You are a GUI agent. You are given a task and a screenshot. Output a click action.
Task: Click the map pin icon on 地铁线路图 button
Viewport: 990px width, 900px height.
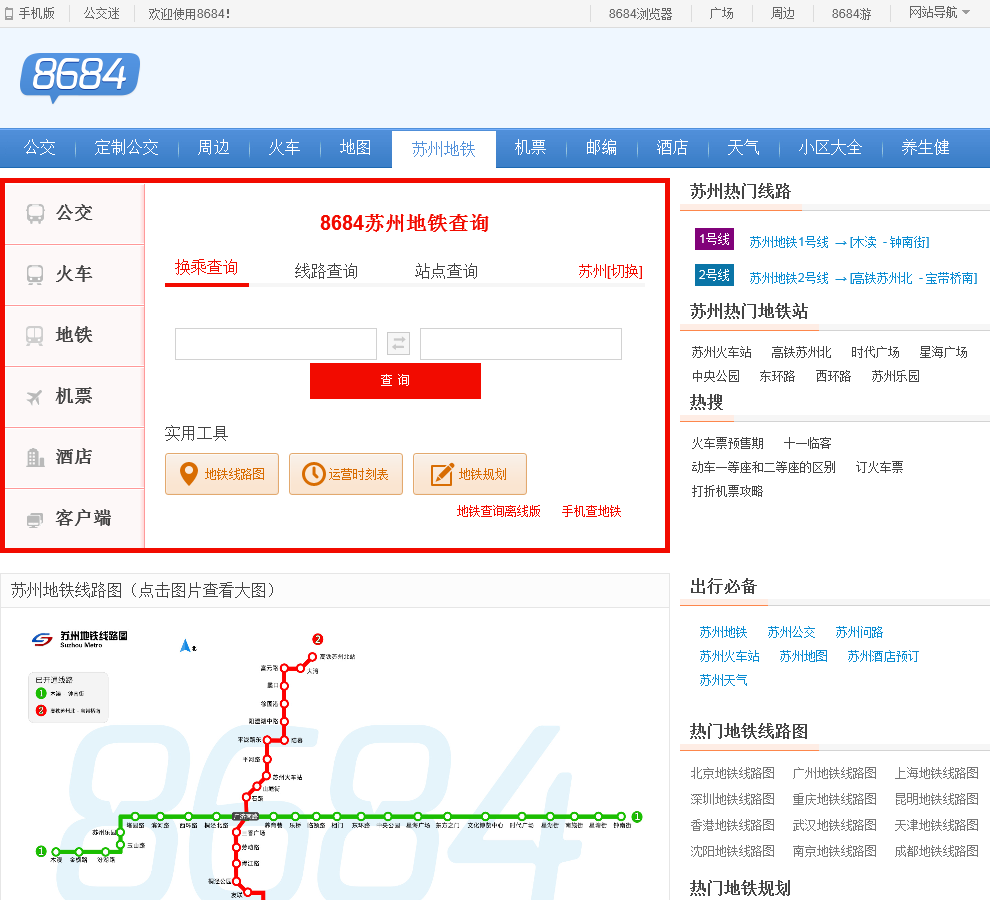189,474
